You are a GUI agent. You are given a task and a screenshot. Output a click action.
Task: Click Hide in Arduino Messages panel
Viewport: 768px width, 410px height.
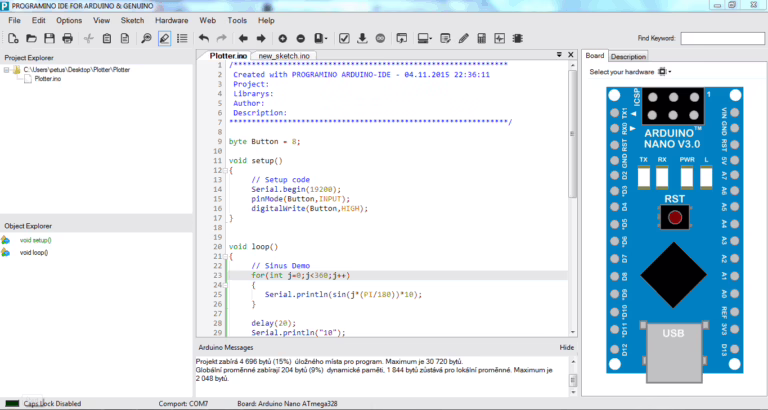pos(566,347)
